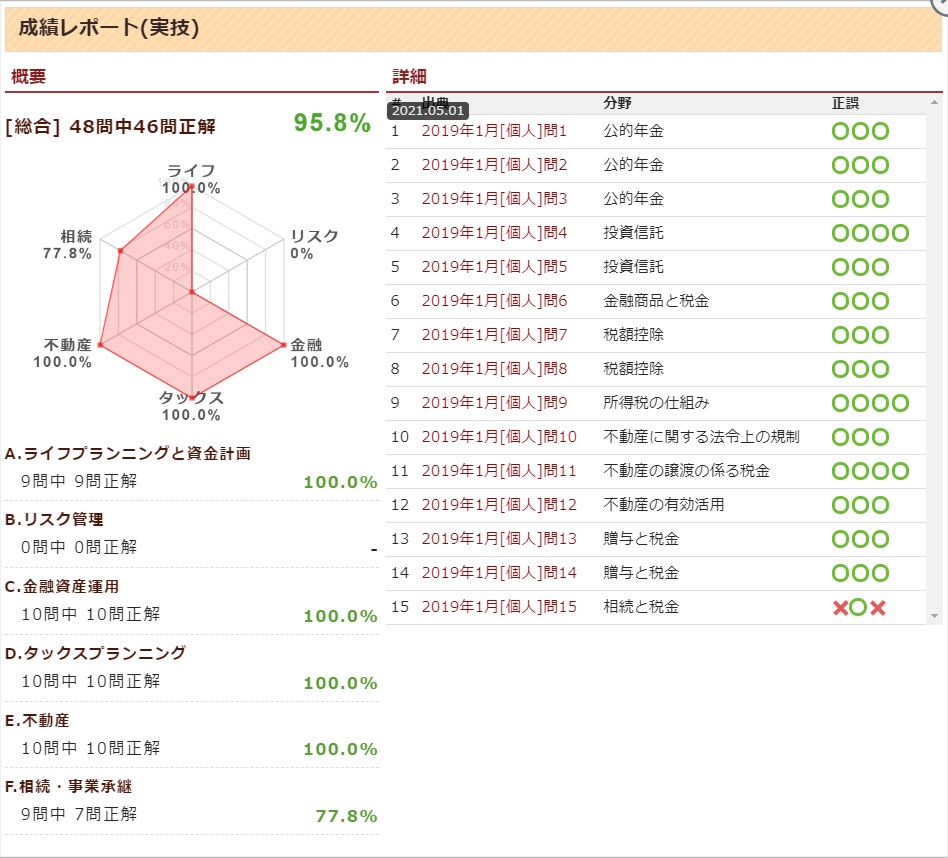The width and height of the screenshot is (948, 858).
Task: Click the green circle between the ✕ marks on 問15
Action: pyautogui.click(x=860, y=606)
